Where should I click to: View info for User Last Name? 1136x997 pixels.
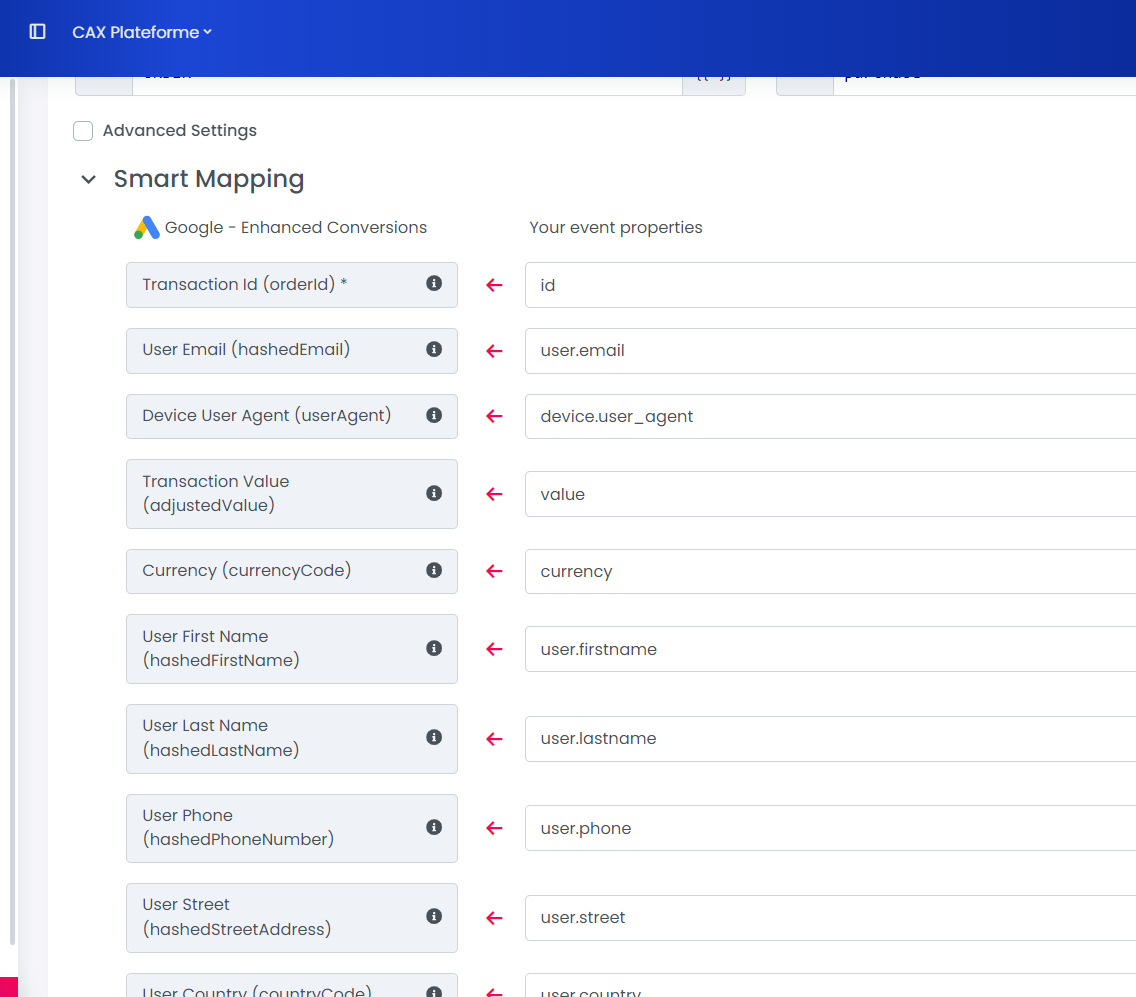[x=434, y=738]
